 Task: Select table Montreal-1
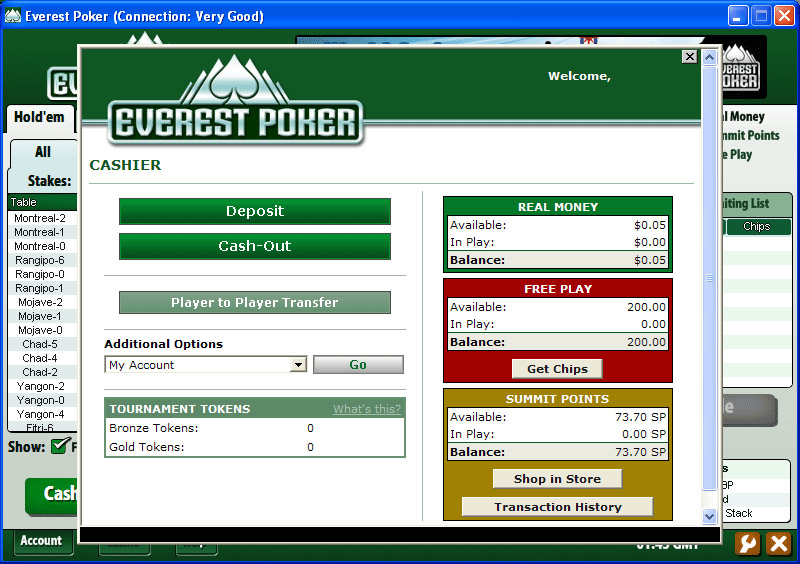(40, 232)
